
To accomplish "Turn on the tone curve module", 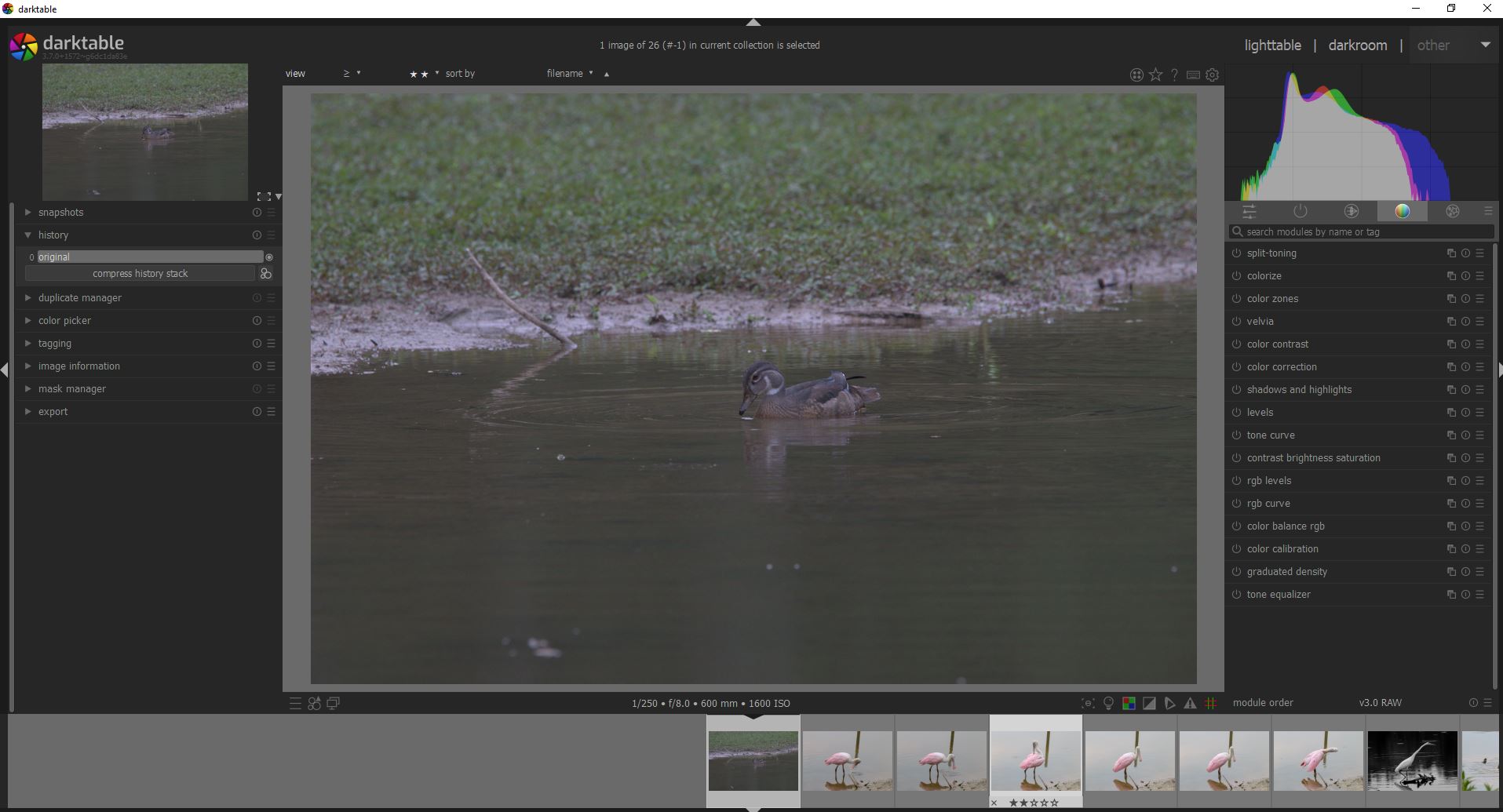I will (1235, 435).
